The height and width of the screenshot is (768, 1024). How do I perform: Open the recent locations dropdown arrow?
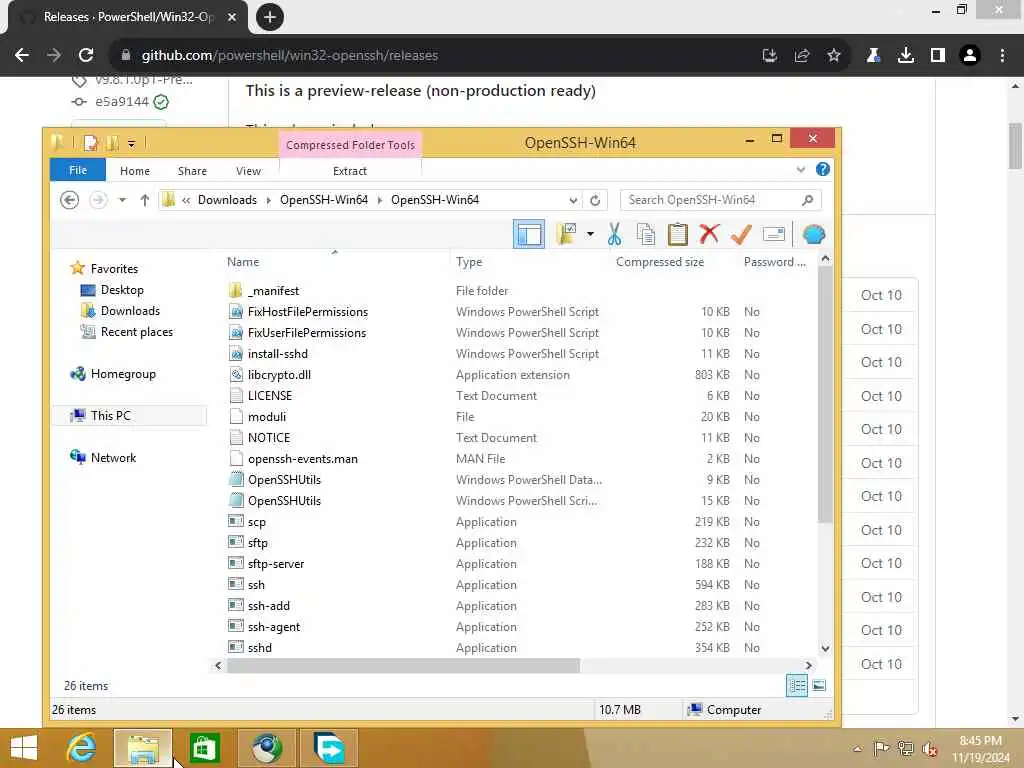[122, 200]
